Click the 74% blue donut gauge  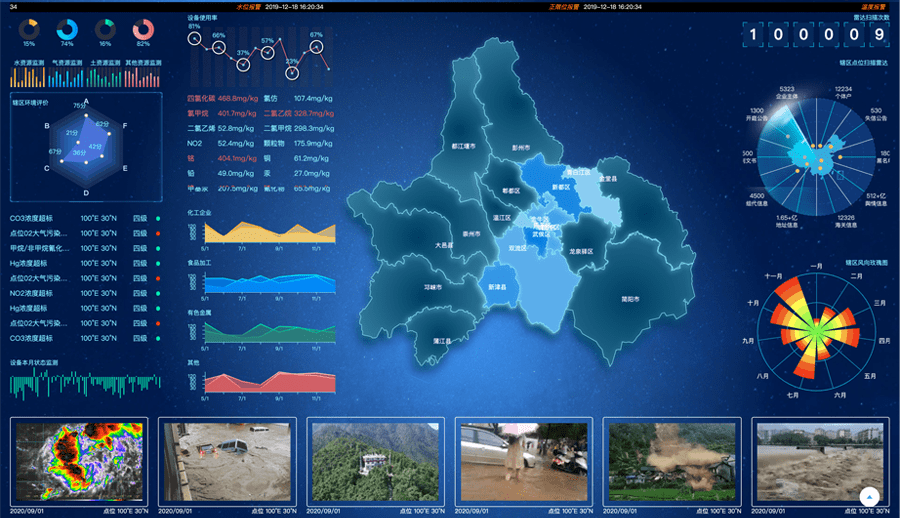pos(67,30)
